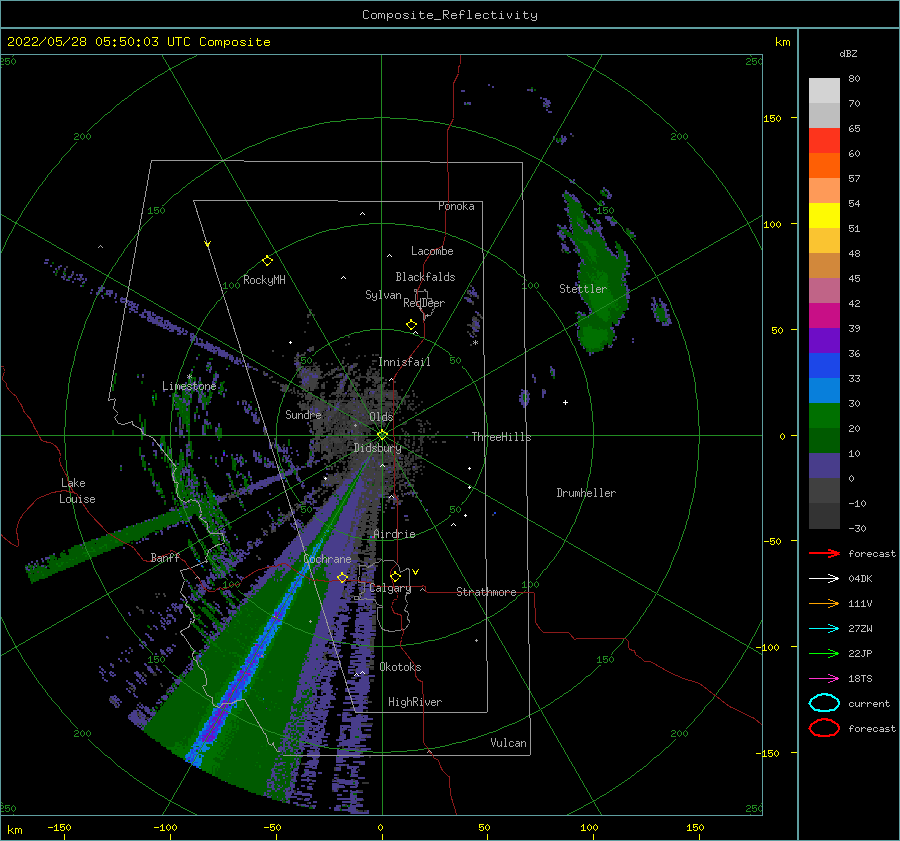Click the 'dBZ' scale heading
900x841 pixels.
848,53
